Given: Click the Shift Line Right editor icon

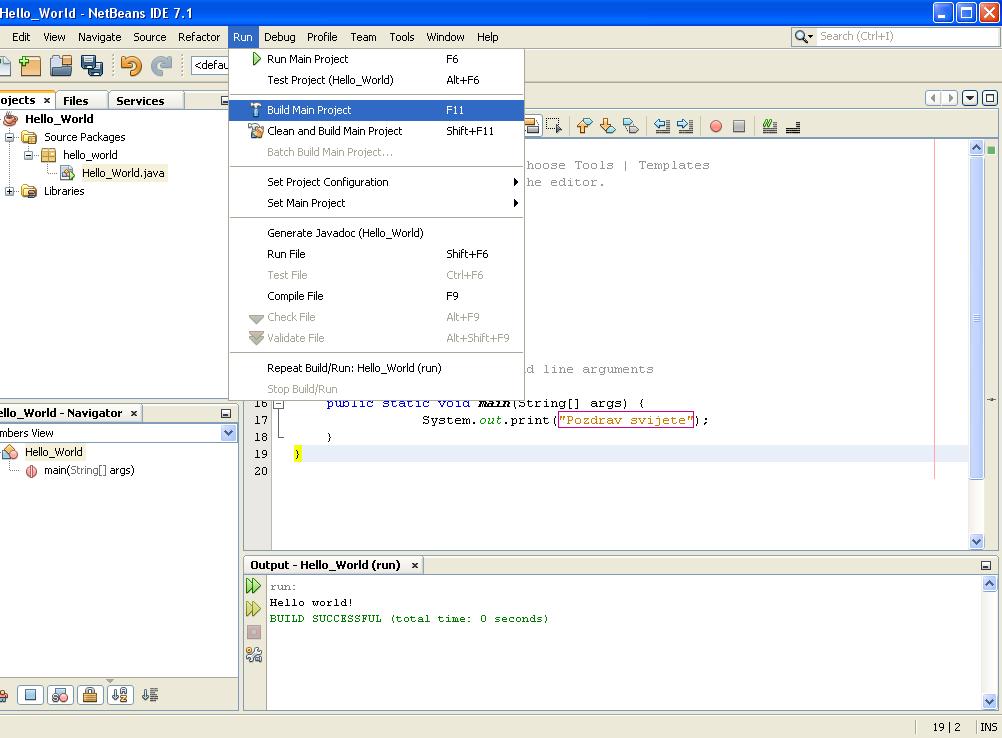Looking at the screenshot, I should 685,126.
